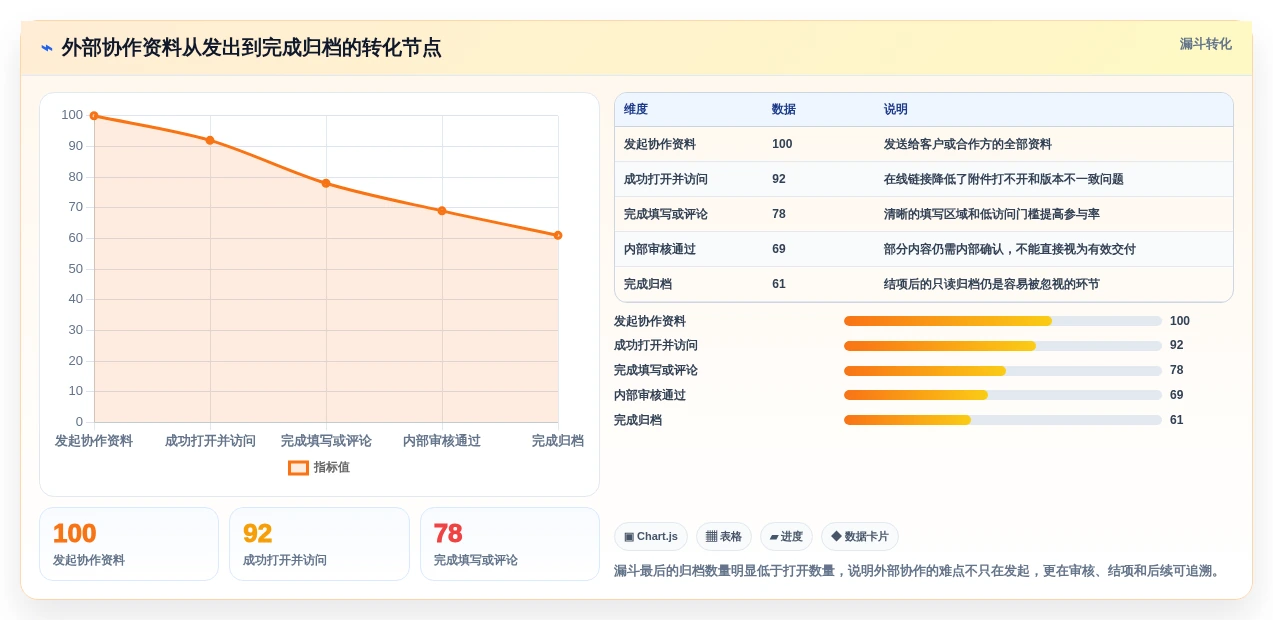This screenshot has width=1273, height=620.
Task: Click the 完成填写或评论 progress bar
Action: coord(1003,371)
